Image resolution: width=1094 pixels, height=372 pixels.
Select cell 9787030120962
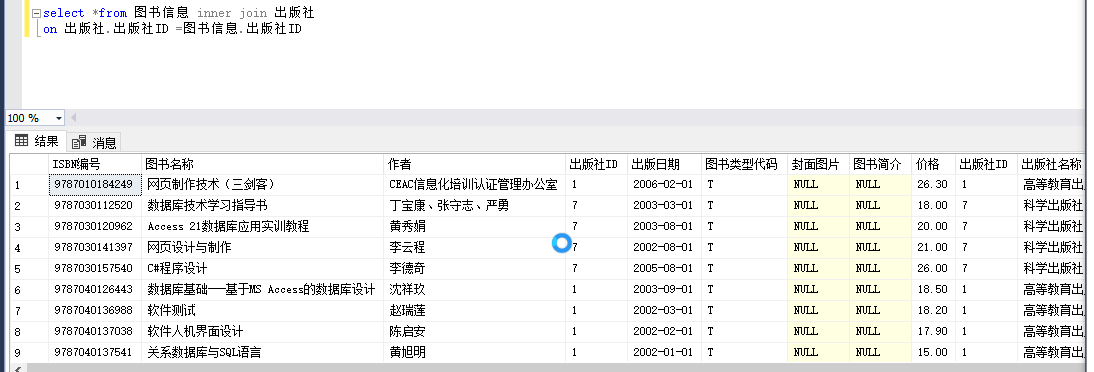tap(95, 227)
